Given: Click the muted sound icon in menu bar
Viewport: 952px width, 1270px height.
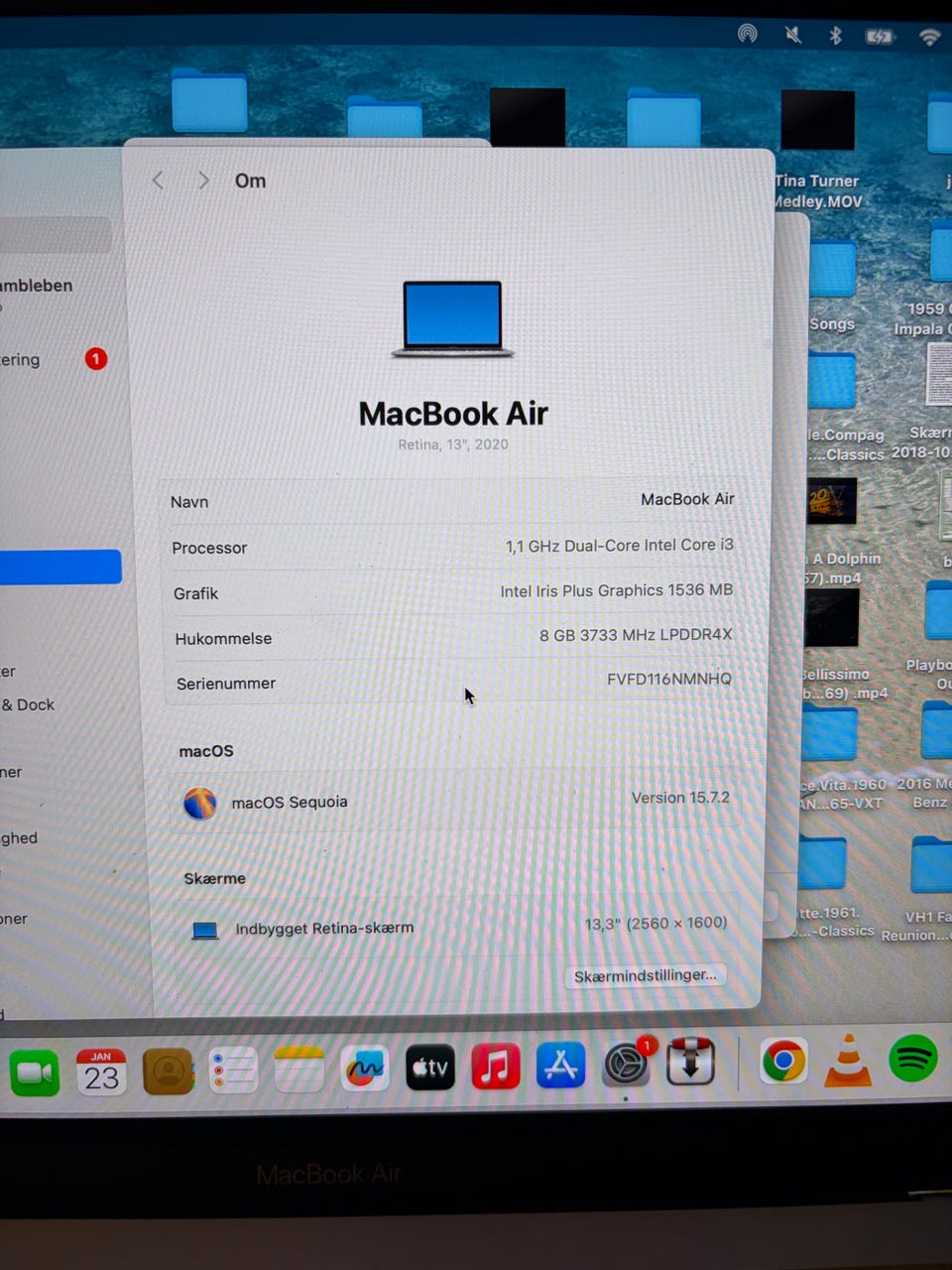Looking at the screenshot, I should click(793, 36).
